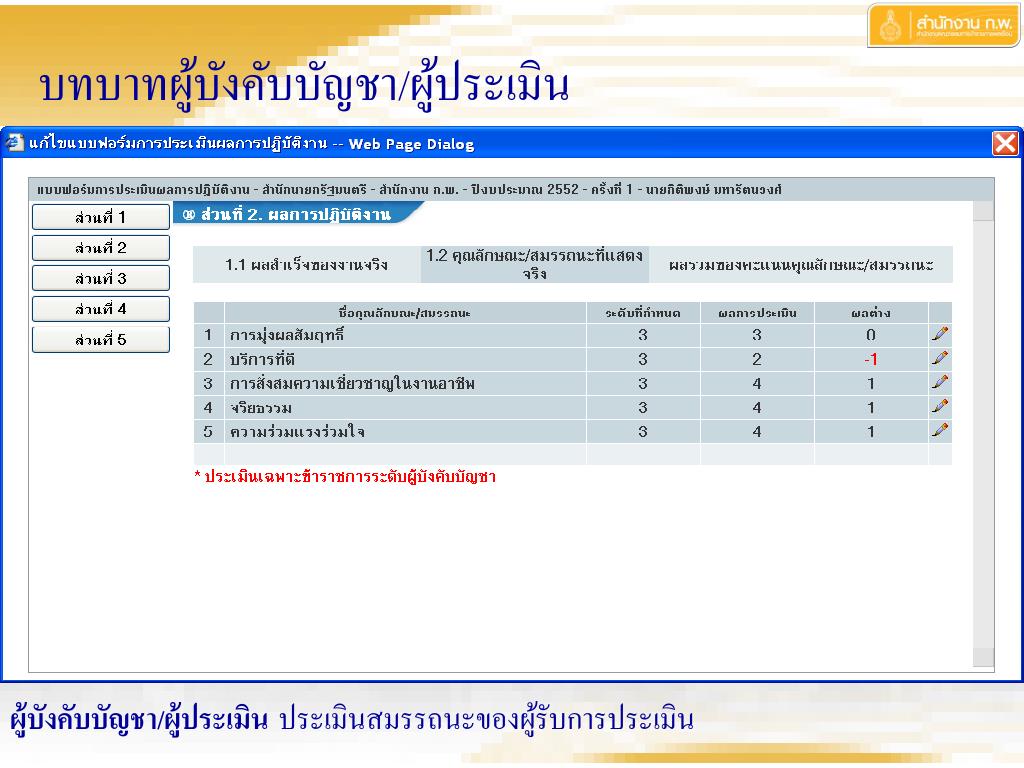Switch to ส่วนที่ 4 section

[x=101, y=309]
